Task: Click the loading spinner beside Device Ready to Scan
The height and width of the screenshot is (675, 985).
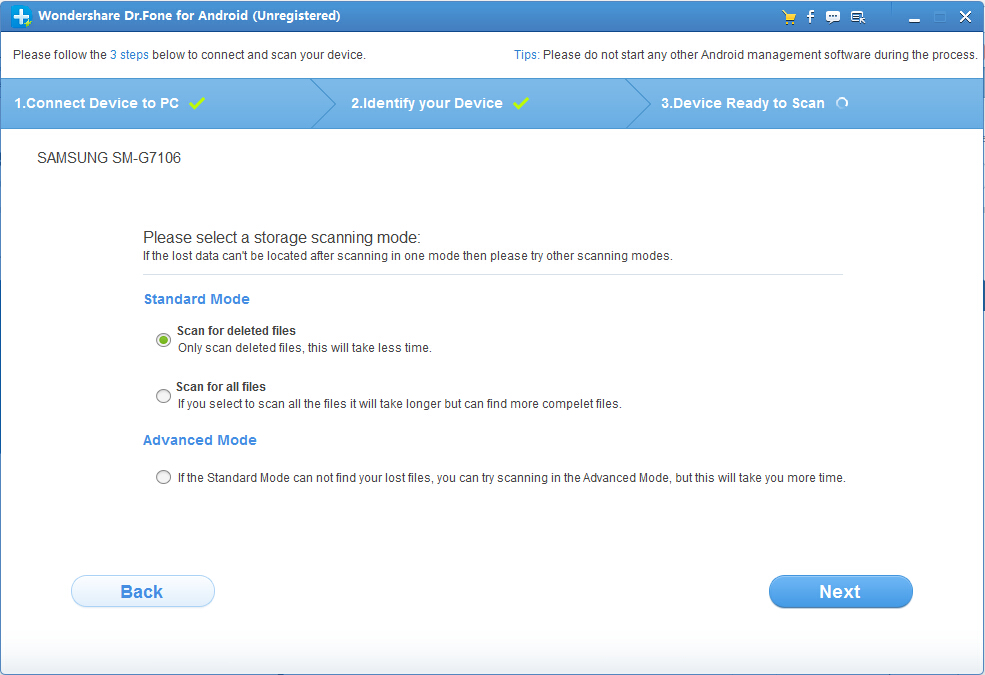Action: [x=842, y=103]
